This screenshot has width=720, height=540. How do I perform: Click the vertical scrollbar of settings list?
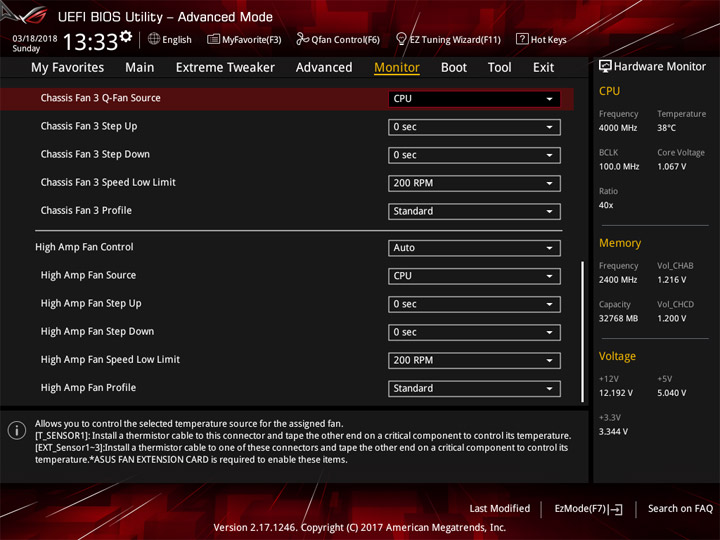[583, 332]
